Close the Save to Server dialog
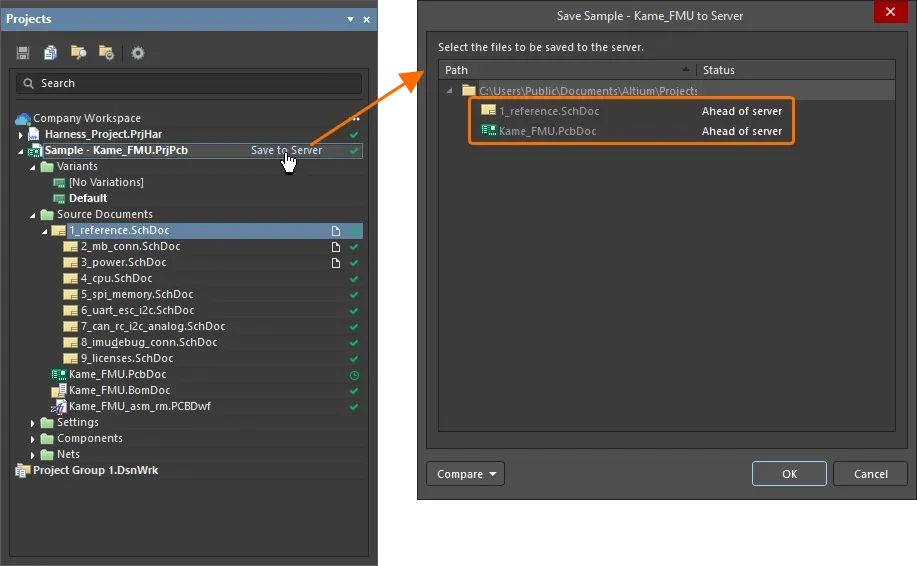The height and width of the screenshot is (566, 917). tap(890, 12)
